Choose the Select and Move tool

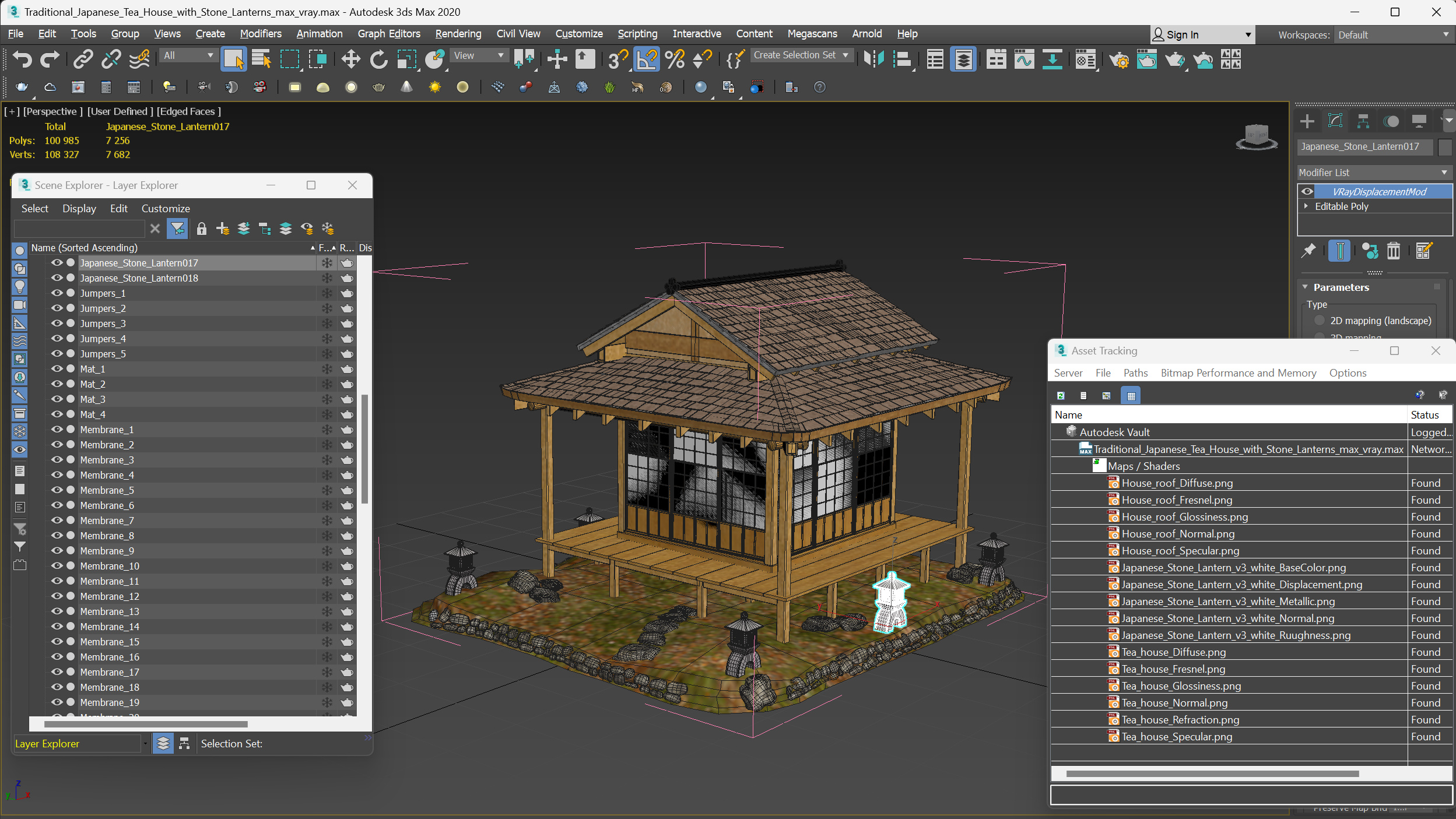pyautogui.click(x=350, y=59)
